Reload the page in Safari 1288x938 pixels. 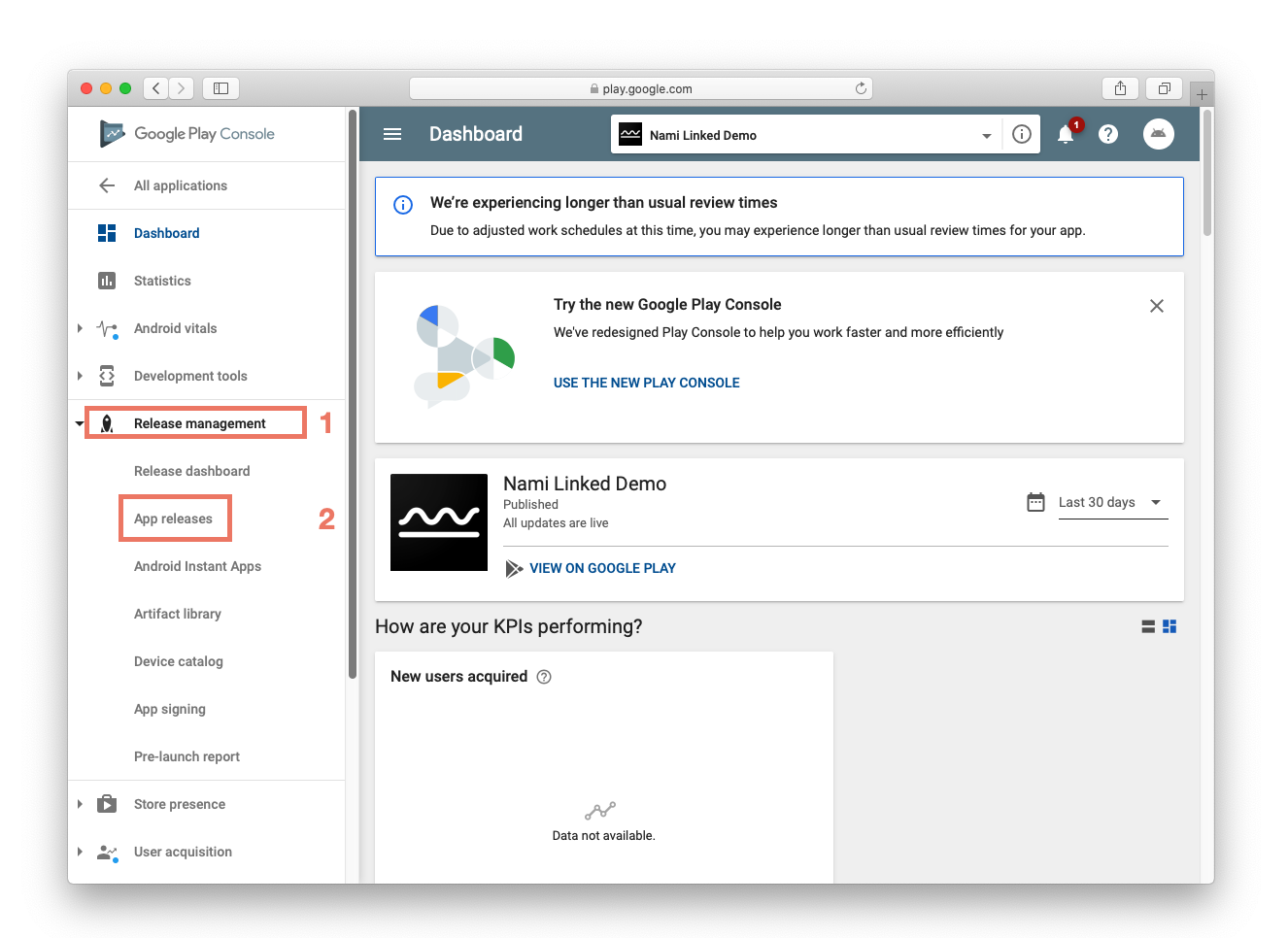(861, 88)
